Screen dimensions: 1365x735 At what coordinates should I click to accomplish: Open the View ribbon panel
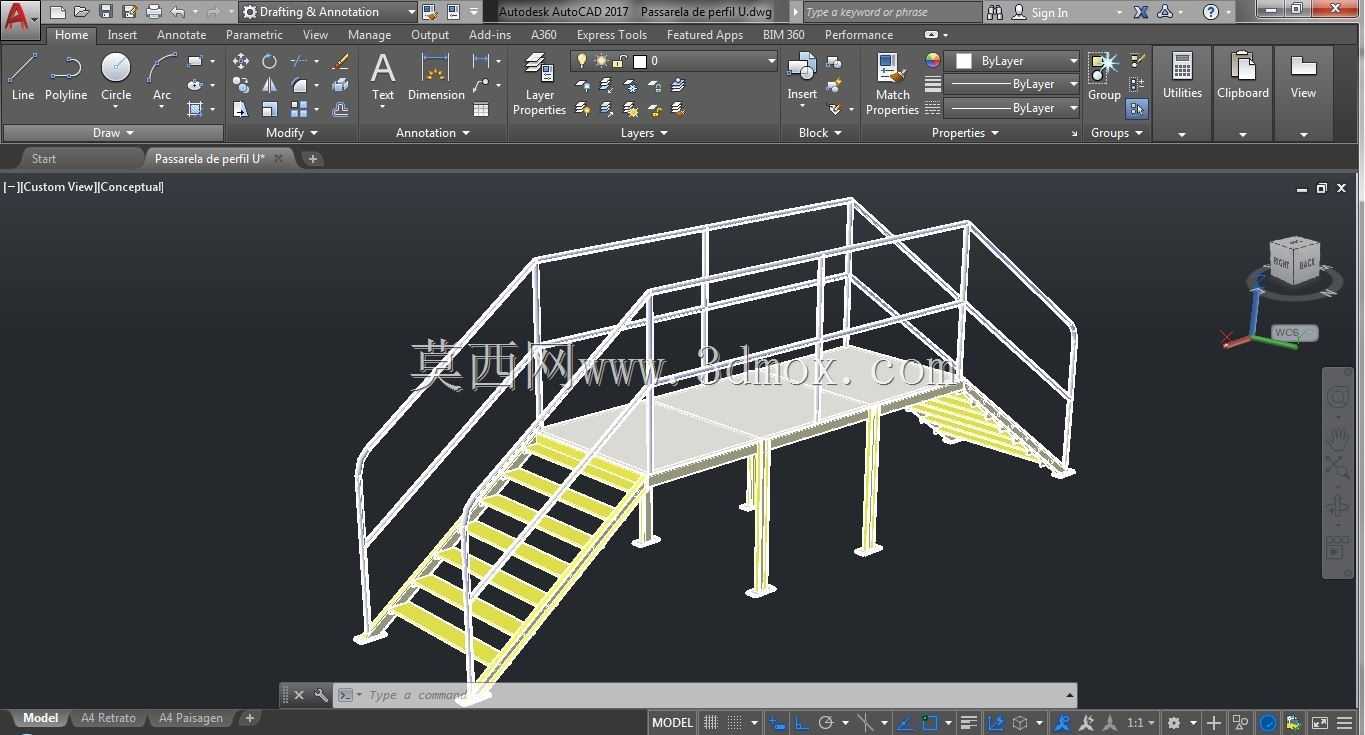coord(1303,92)
